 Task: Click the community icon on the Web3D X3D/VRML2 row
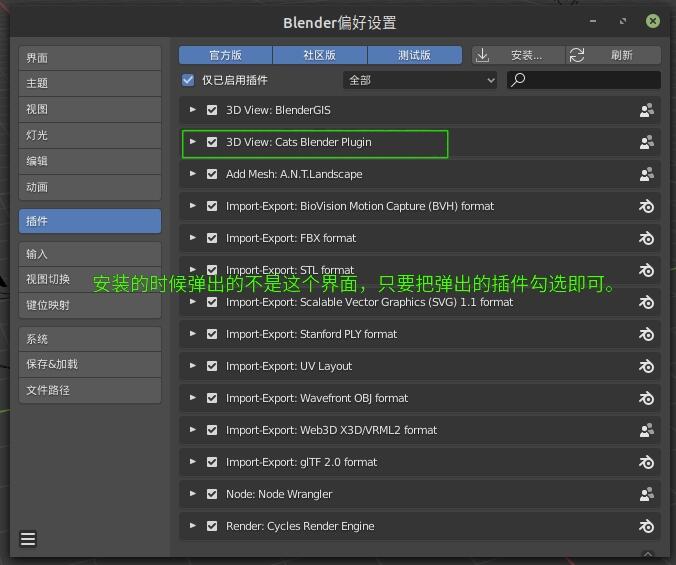click(646, 430)
